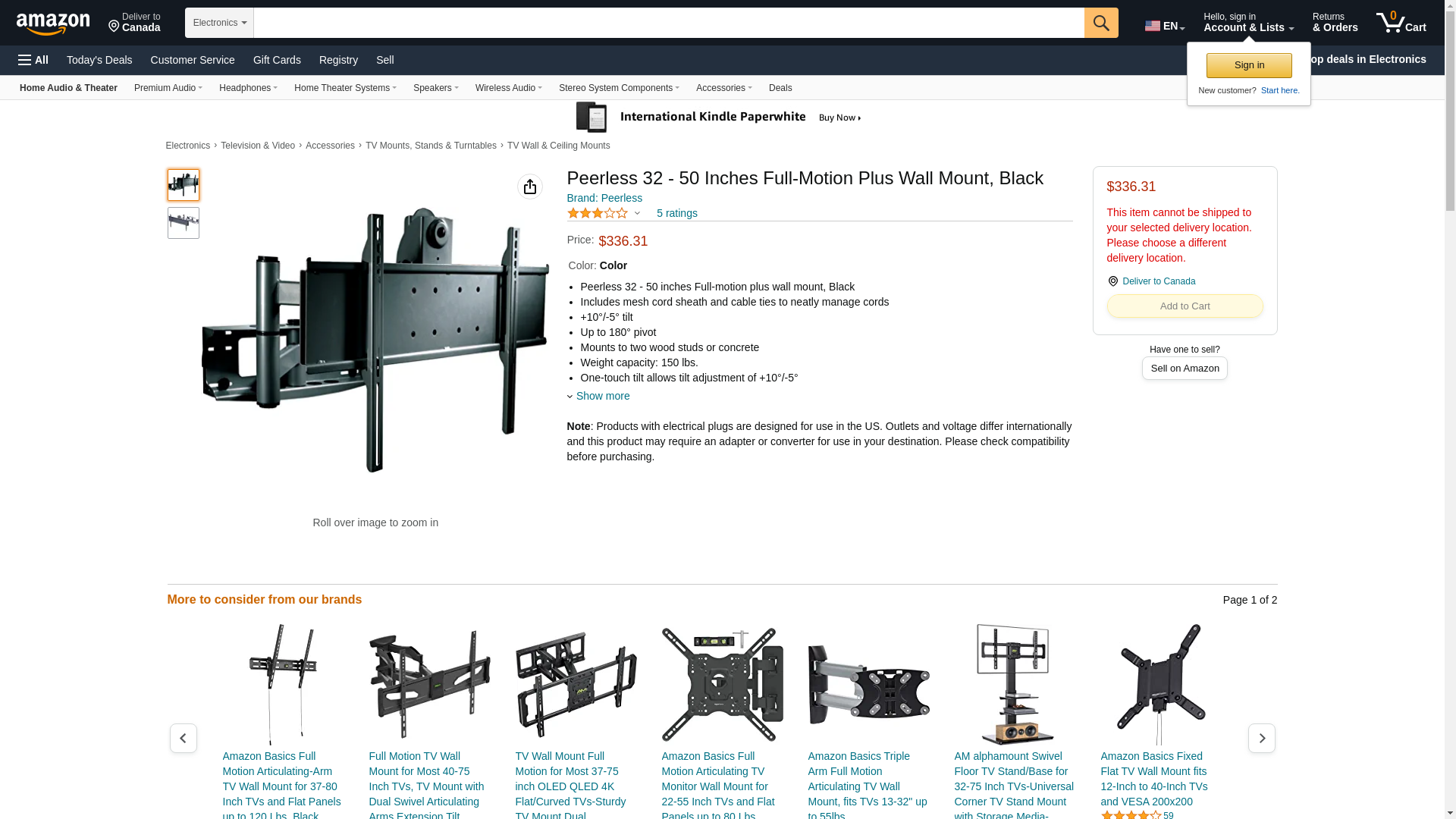Open the Speakers menu
This screenshot has height=819, width=1456.
click(435, 88)
